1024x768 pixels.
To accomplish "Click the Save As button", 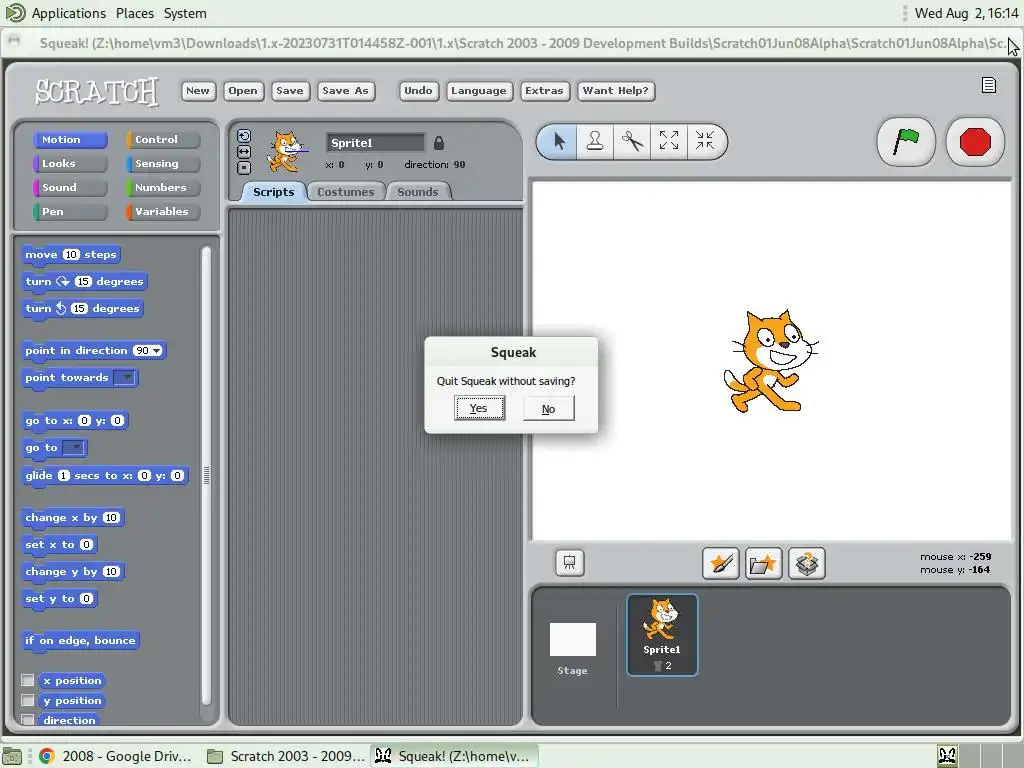I will coord(345,91).
